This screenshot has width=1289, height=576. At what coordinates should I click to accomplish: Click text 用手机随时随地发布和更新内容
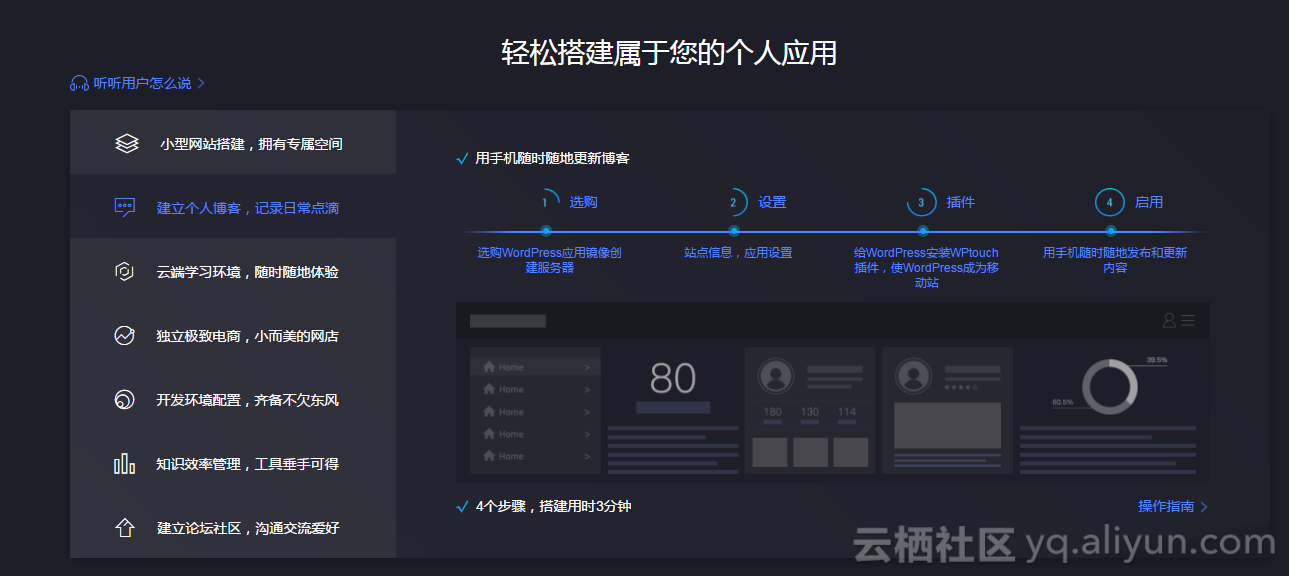1115,260
